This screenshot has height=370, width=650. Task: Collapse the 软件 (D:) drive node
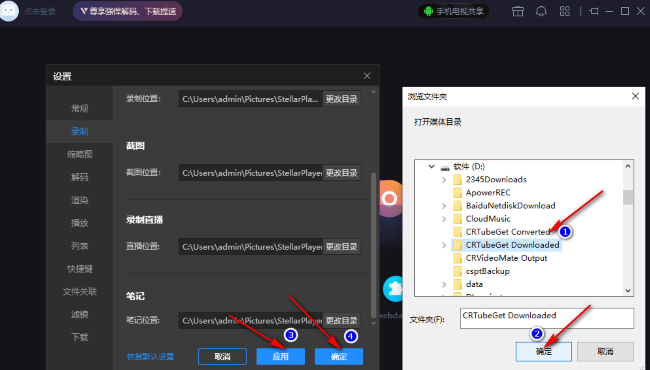tap(432, 167)
